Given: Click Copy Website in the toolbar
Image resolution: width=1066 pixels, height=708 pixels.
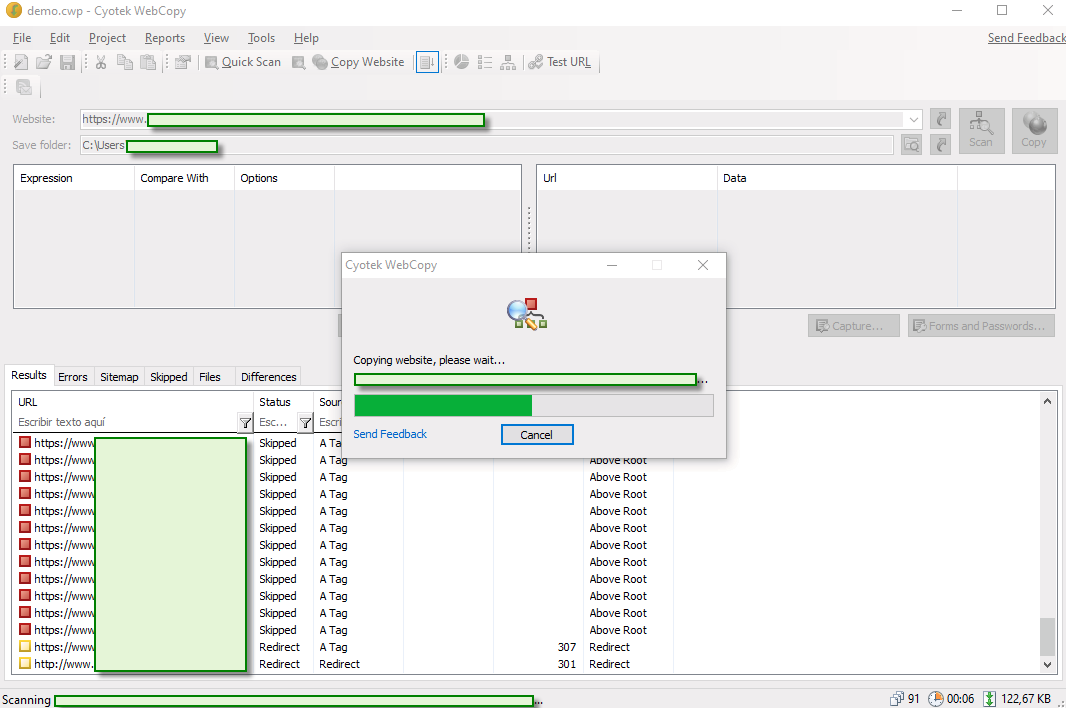Looking at the screenshot, I should tap(358, 63).
